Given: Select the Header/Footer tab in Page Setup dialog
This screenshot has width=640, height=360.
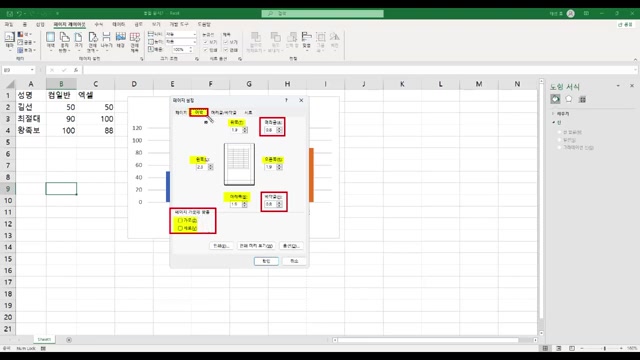Looking at the screenshot, I should 224,112.
